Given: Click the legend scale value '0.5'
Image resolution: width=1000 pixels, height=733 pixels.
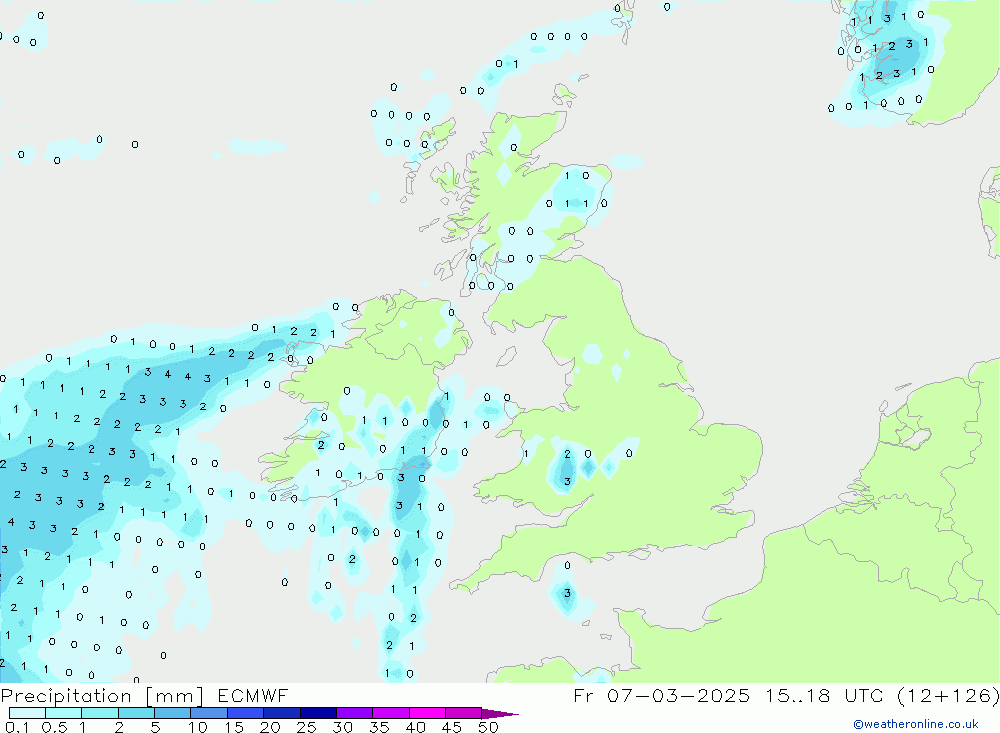Looking at the screenshot, I should pyautogui.click(x=54, y=727).
